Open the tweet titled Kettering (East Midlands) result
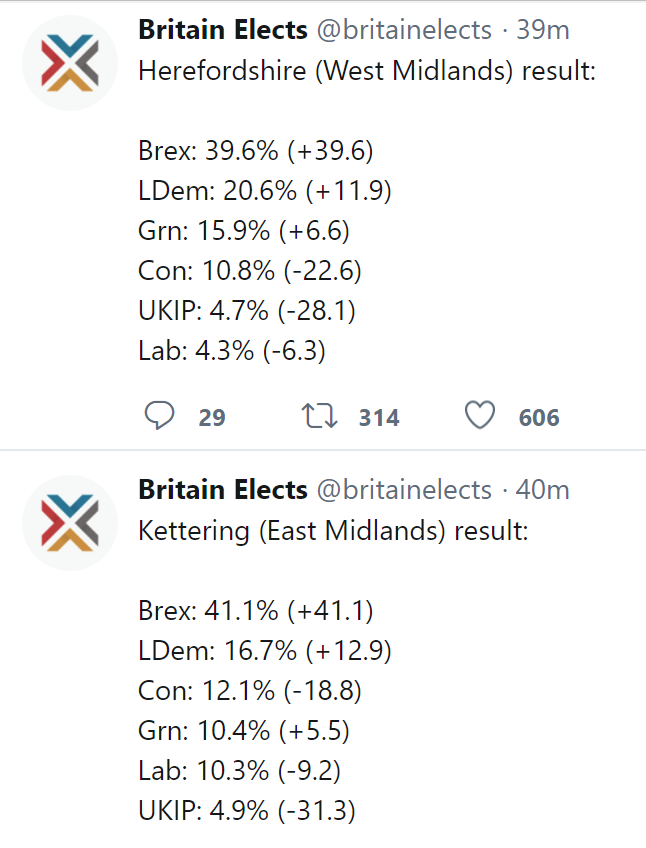Screen dimensions: 646x848 click(x=333, y=531)
